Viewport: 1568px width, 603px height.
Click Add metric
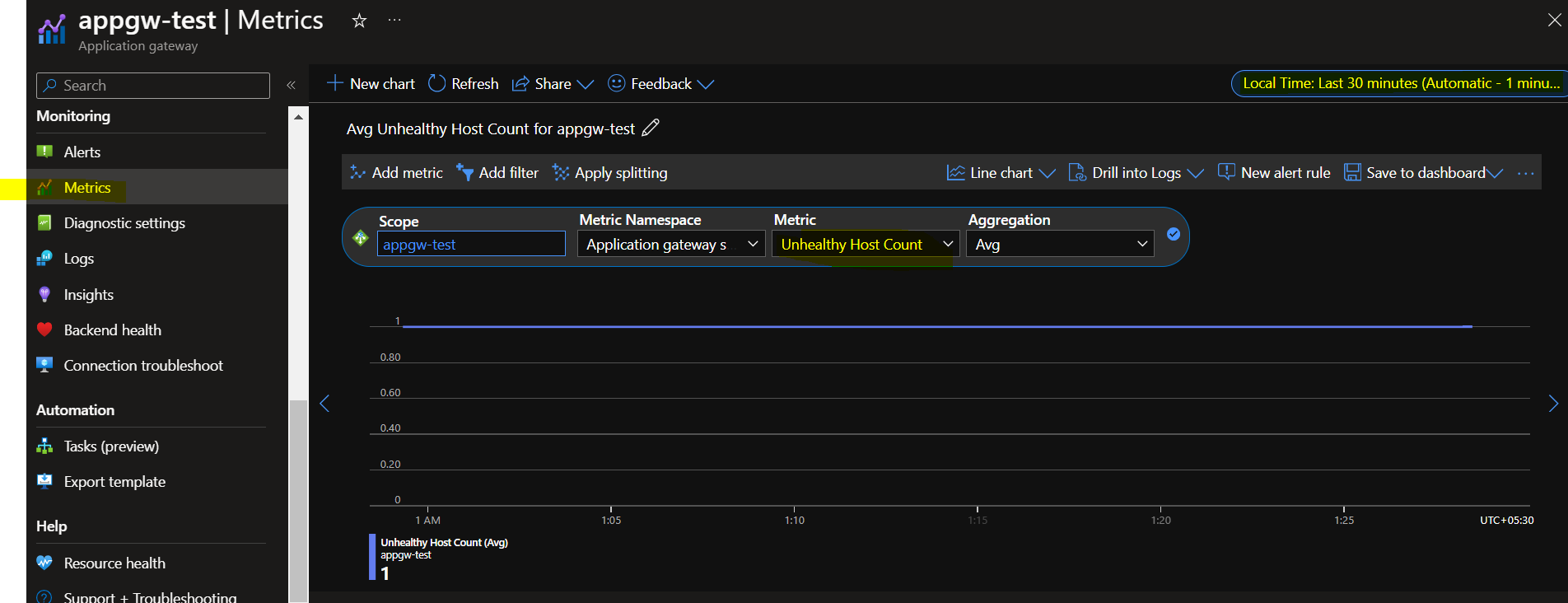396,173
